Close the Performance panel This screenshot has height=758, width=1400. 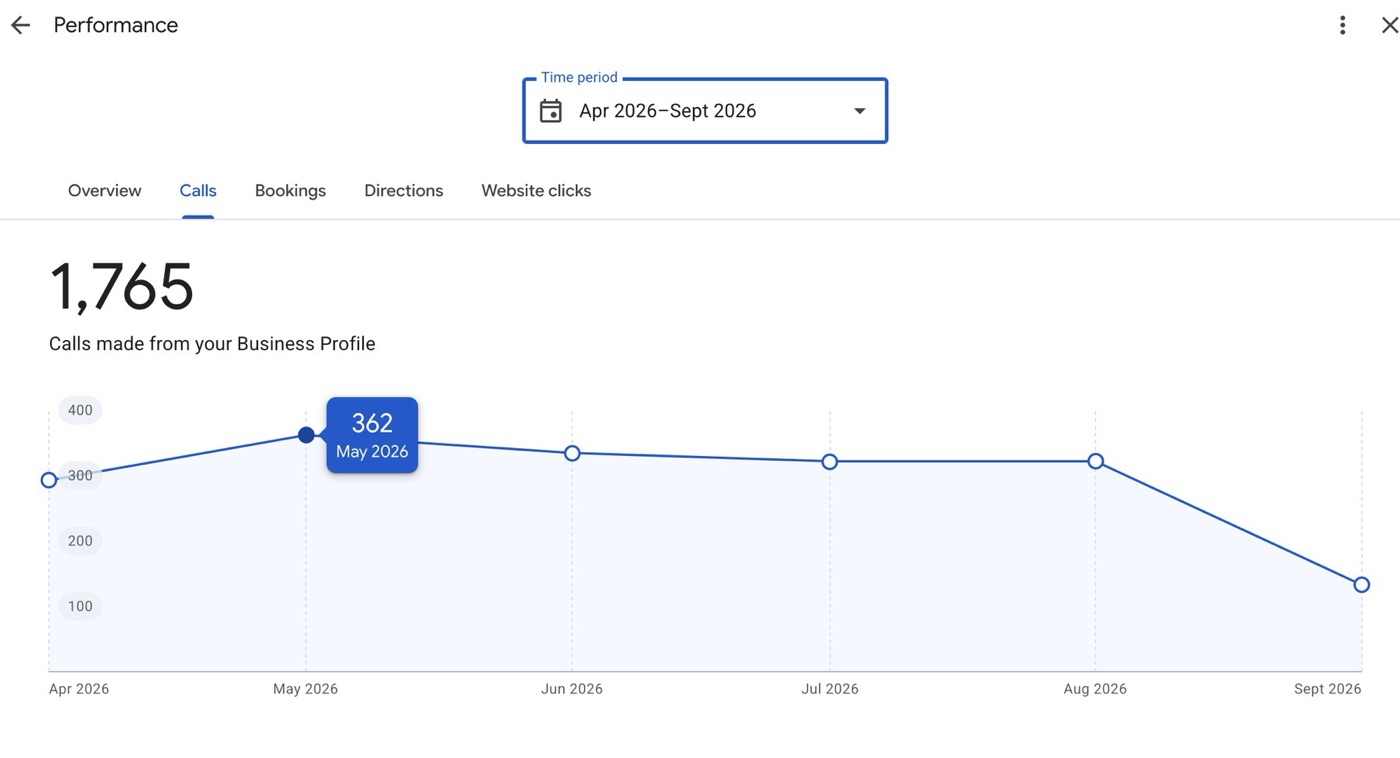tap(1389, 26)
